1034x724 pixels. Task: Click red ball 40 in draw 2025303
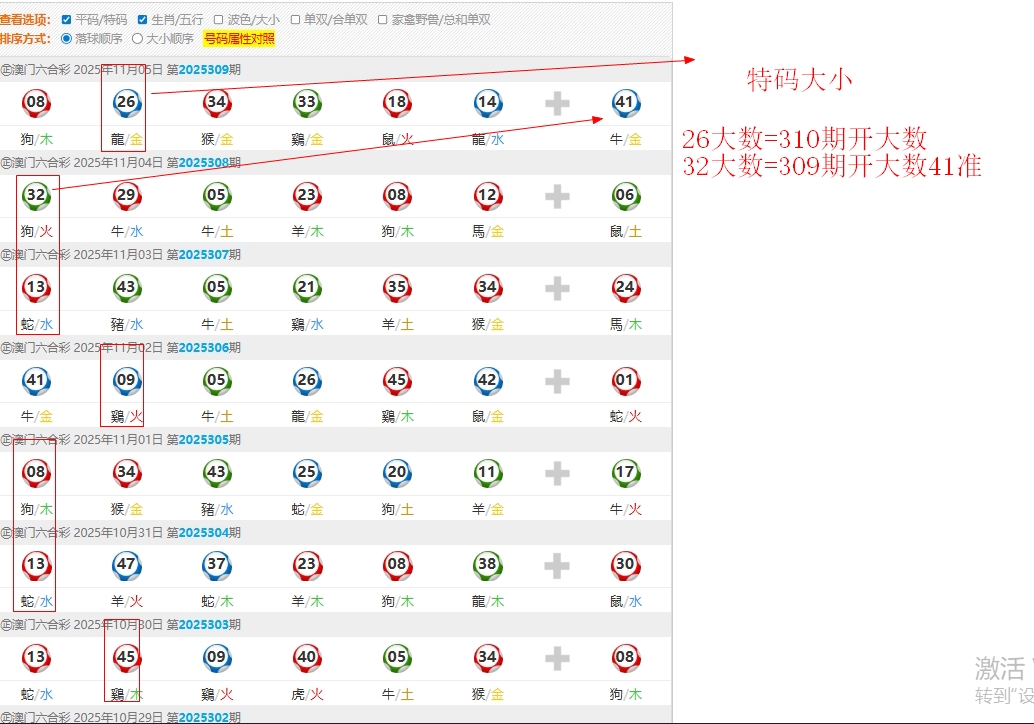pyautogui.click(x=306, y=657)
